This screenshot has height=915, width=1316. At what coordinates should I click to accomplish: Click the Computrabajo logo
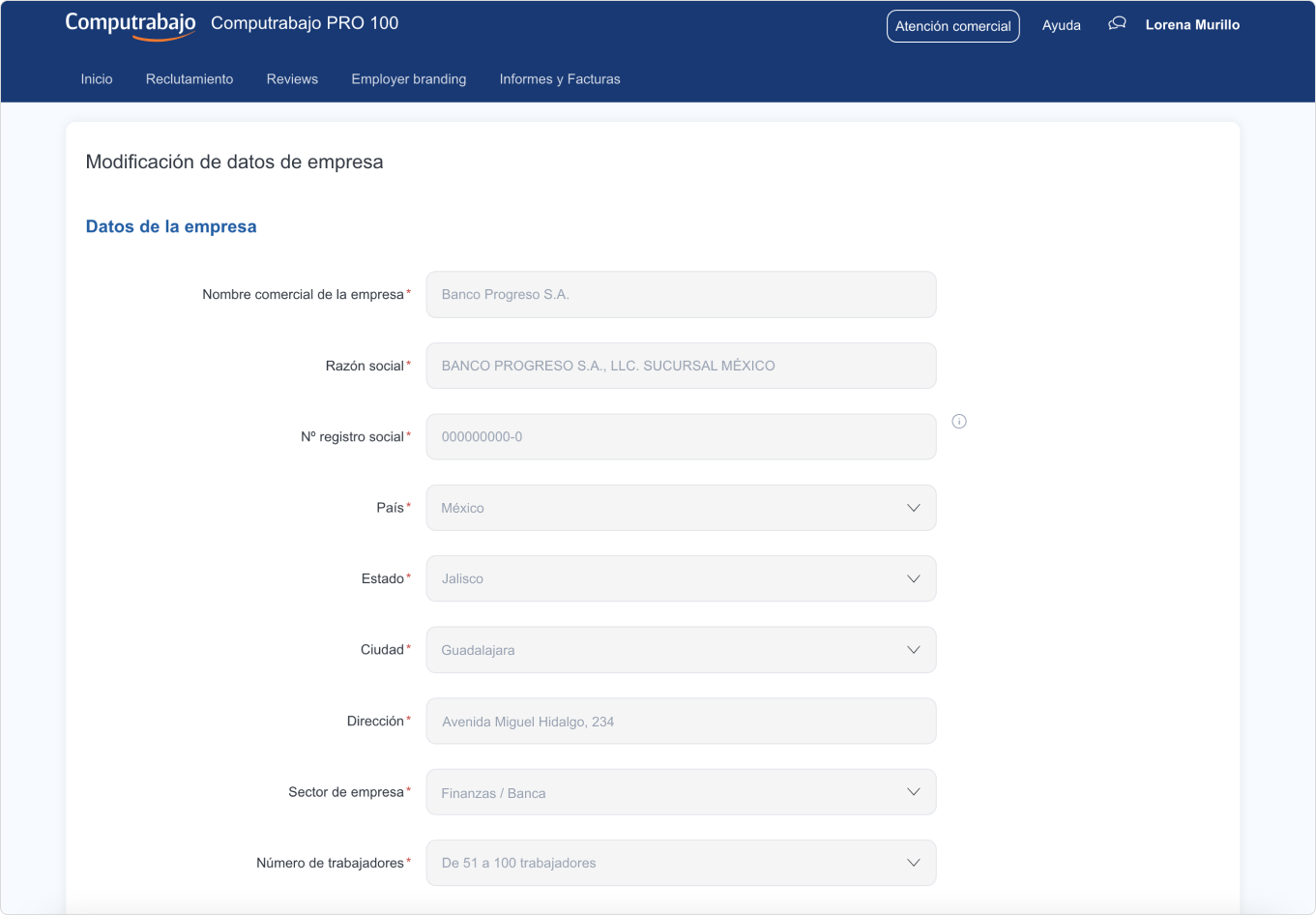point(131,24)
